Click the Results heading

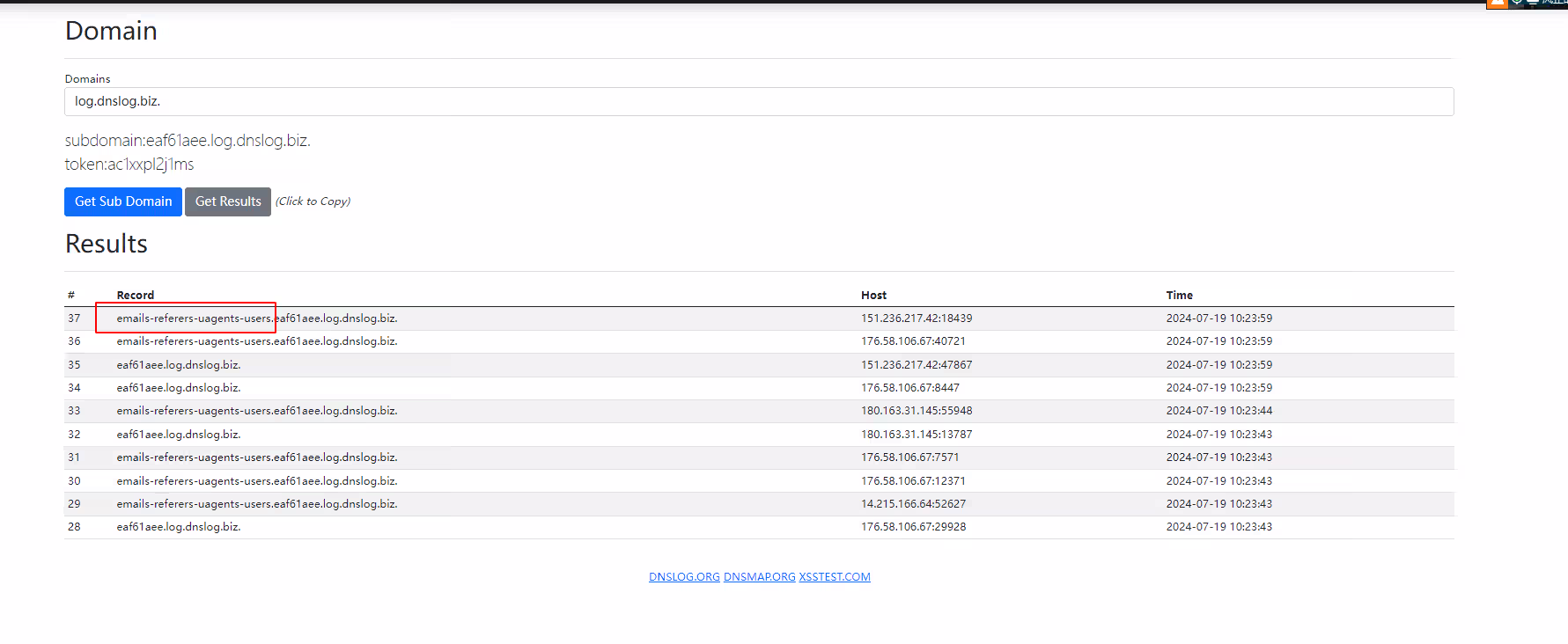point(107,244)
